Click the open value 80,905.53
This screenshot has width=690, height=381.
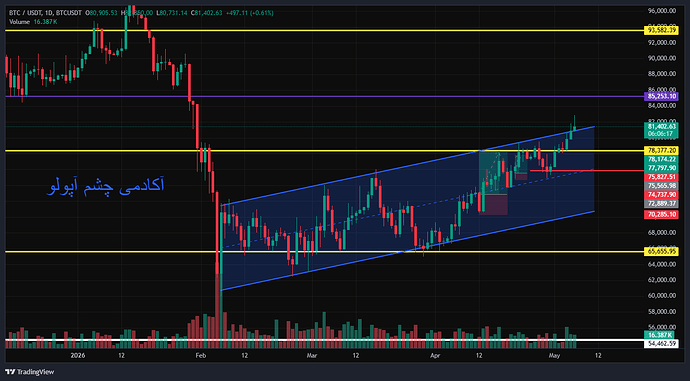pyautogui.click(x=102, y=13)
